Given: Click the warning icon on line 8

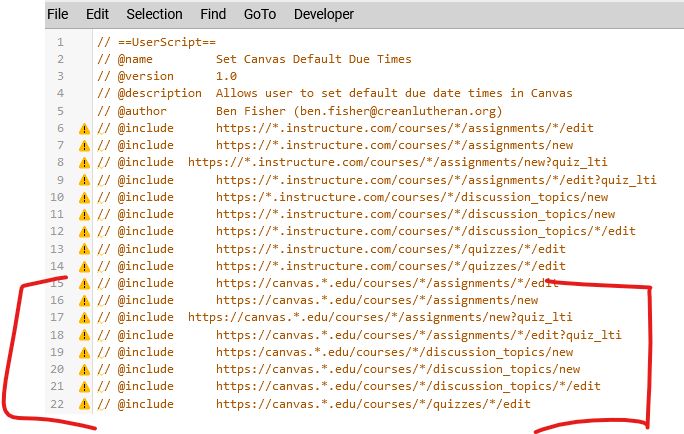Looking at the screenshot, I should [84, 163].
